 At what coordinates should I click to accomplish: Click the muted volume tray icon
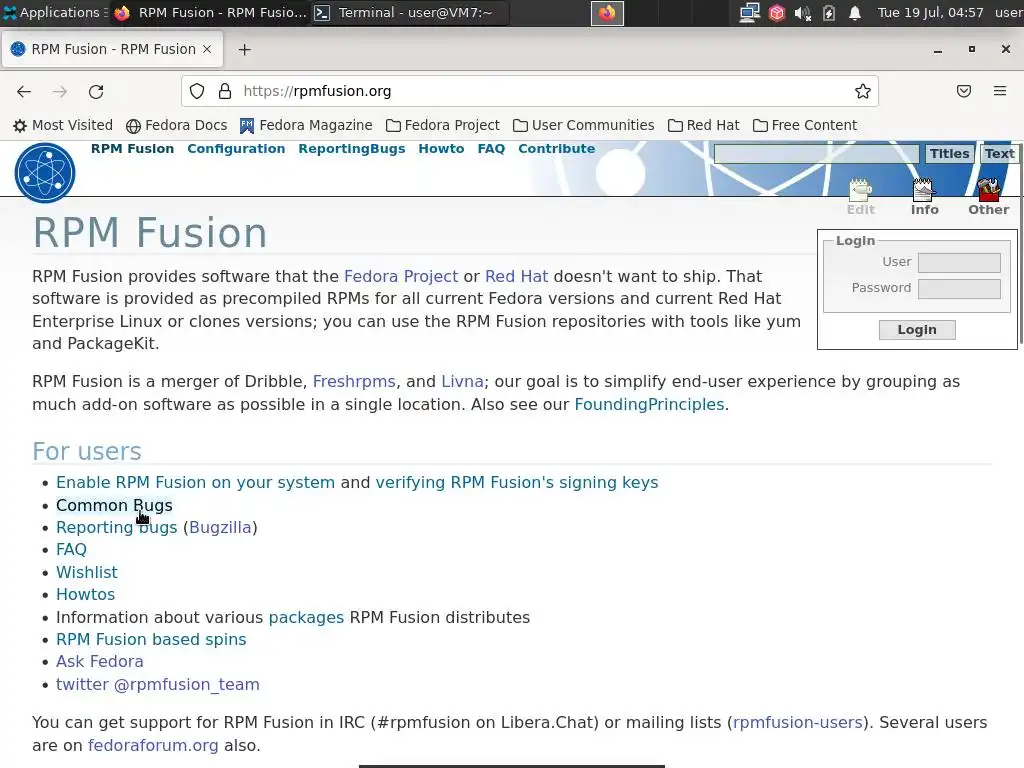click(803, 13)
